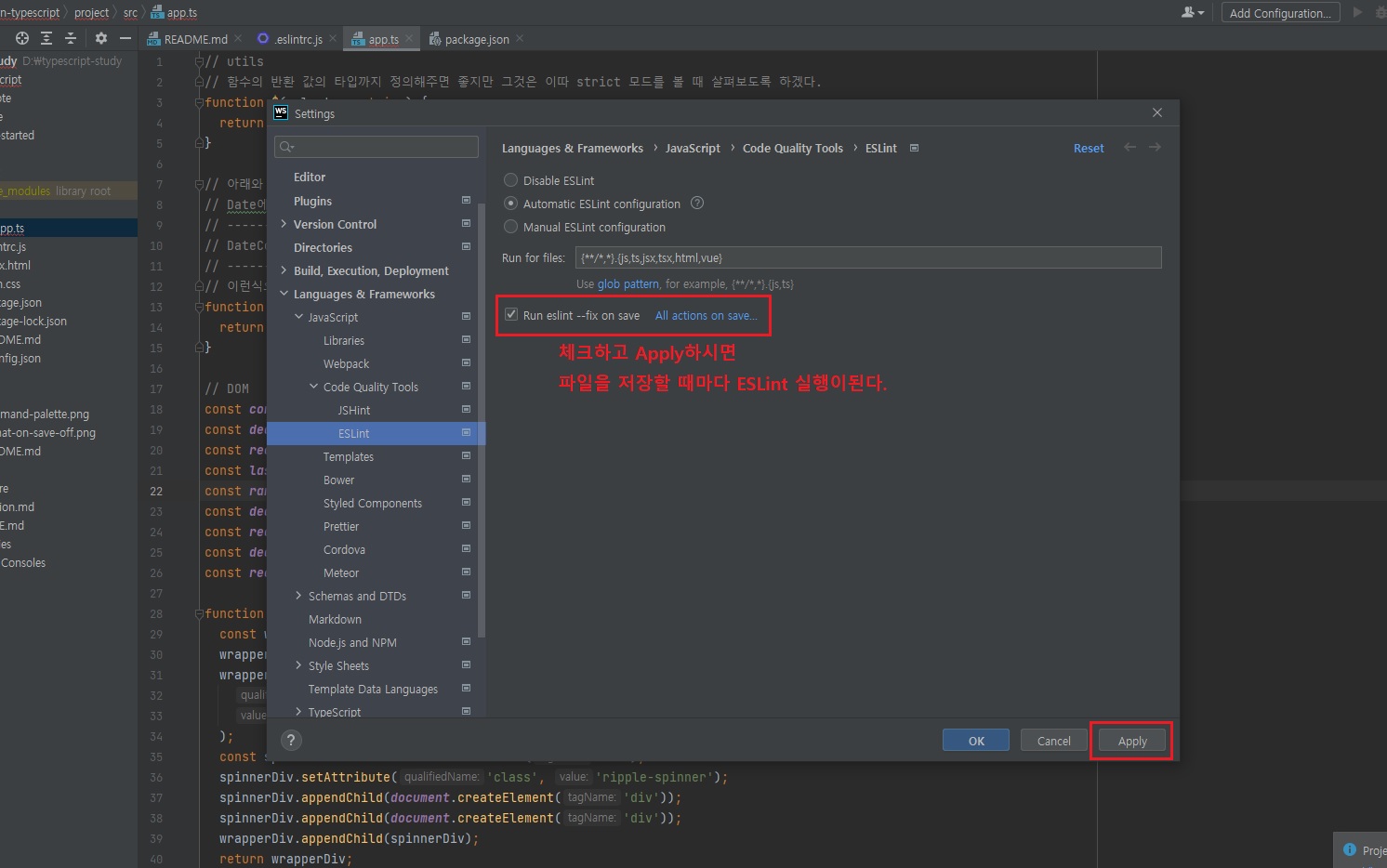1387x868 pixels.
Task: Click the help question mark button in Settings
Action: tap(291, 740)
